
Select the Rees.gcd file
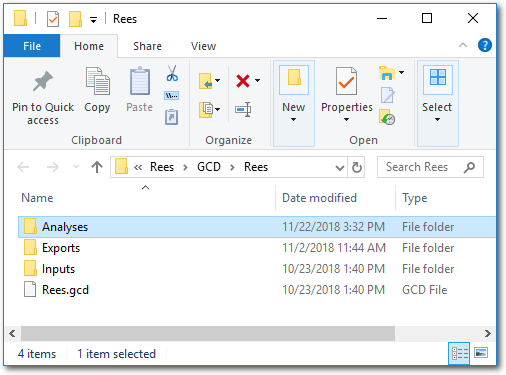click(65, 290)
